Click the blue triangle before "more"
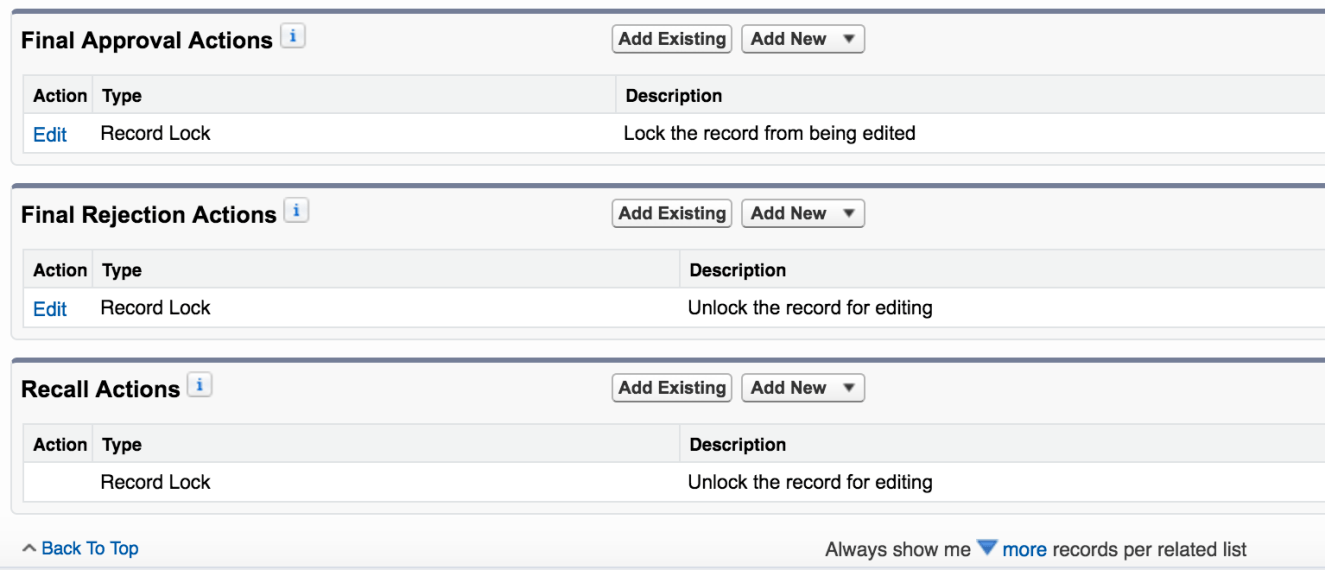The width and height of the screenshot is (1325, 570). tap(987, 548)
